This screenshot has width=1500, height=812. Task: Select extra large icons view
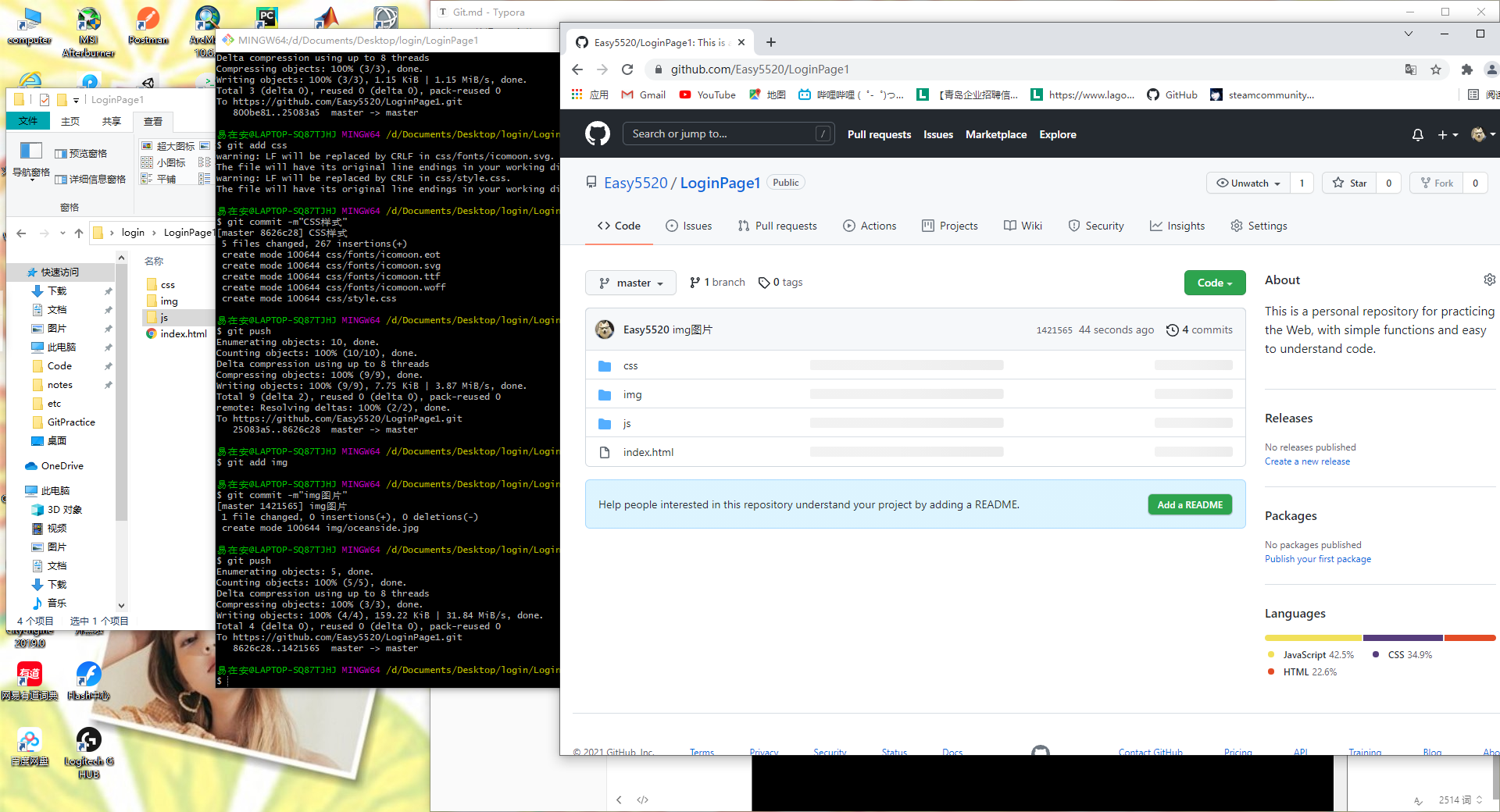(x=168, y=146)
